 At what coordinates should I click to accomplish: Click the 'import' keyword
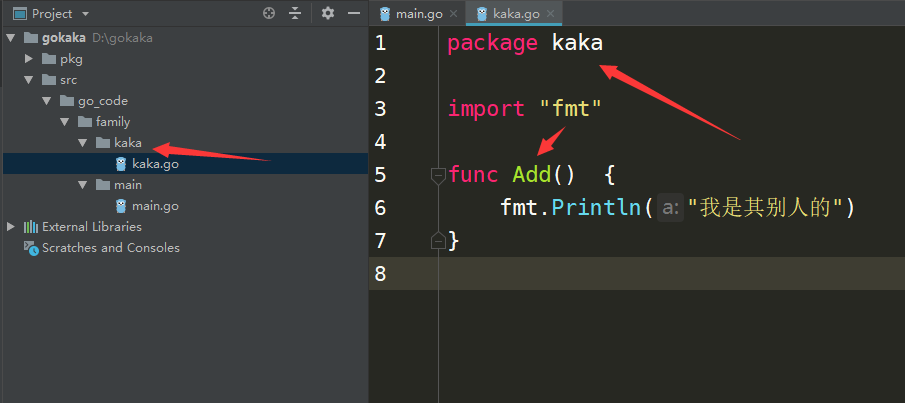coord(486,109)
